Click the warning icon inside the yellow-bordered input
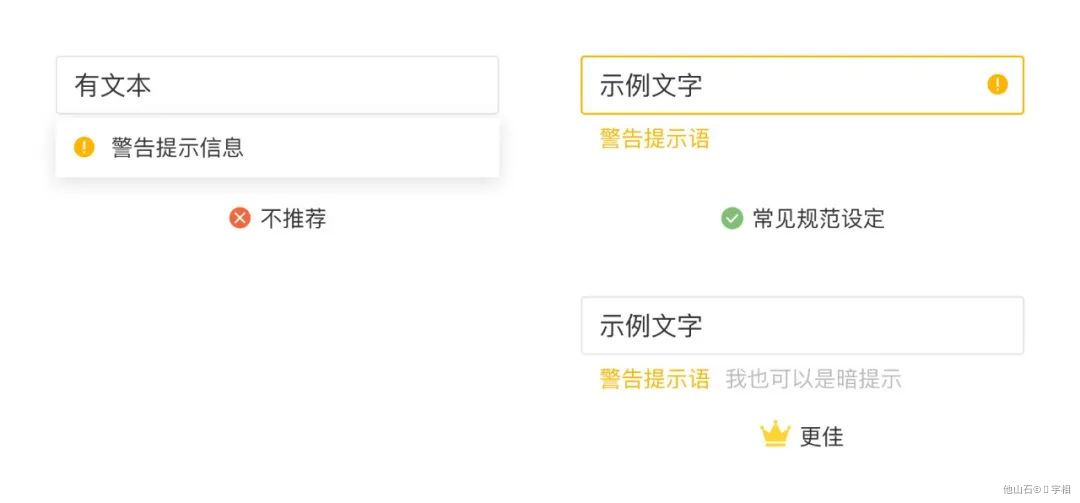 pyautogui.click(x=997, y=84)
